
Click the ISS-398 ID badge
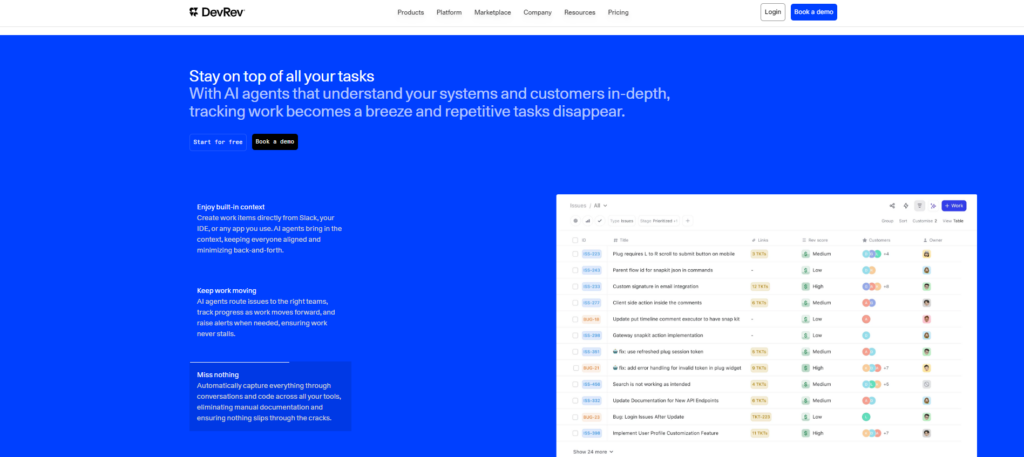pyautogui.click(x=592, y=433)
